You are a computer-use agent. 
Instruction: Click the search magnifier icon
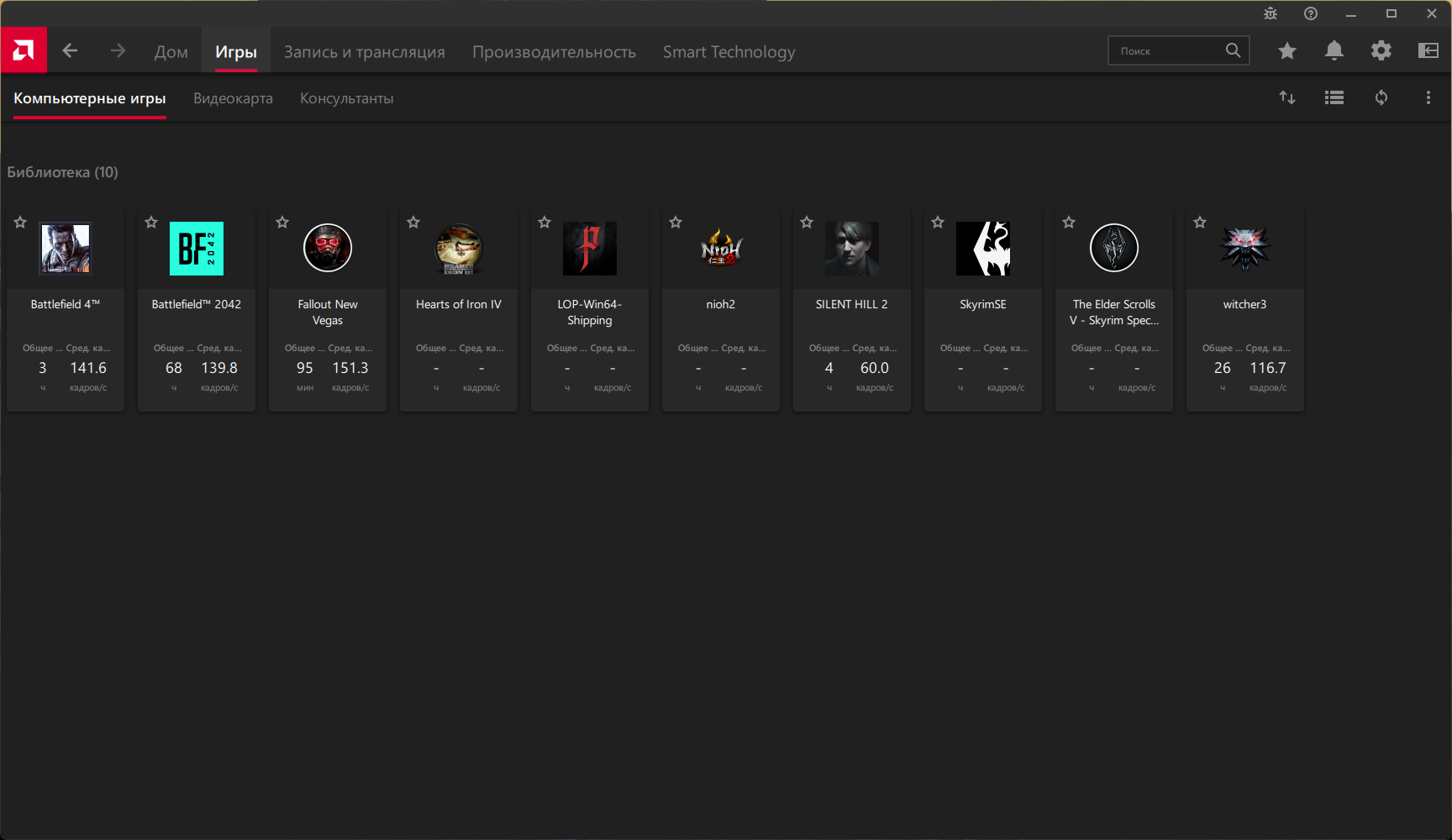pyautogui.click(x=1233, y=50)
